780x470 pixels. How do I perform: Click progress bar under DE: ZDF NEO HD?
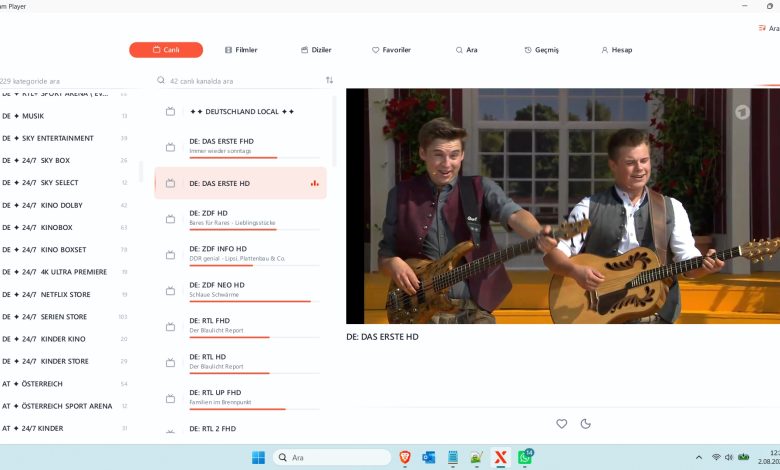tap(254, 301)
